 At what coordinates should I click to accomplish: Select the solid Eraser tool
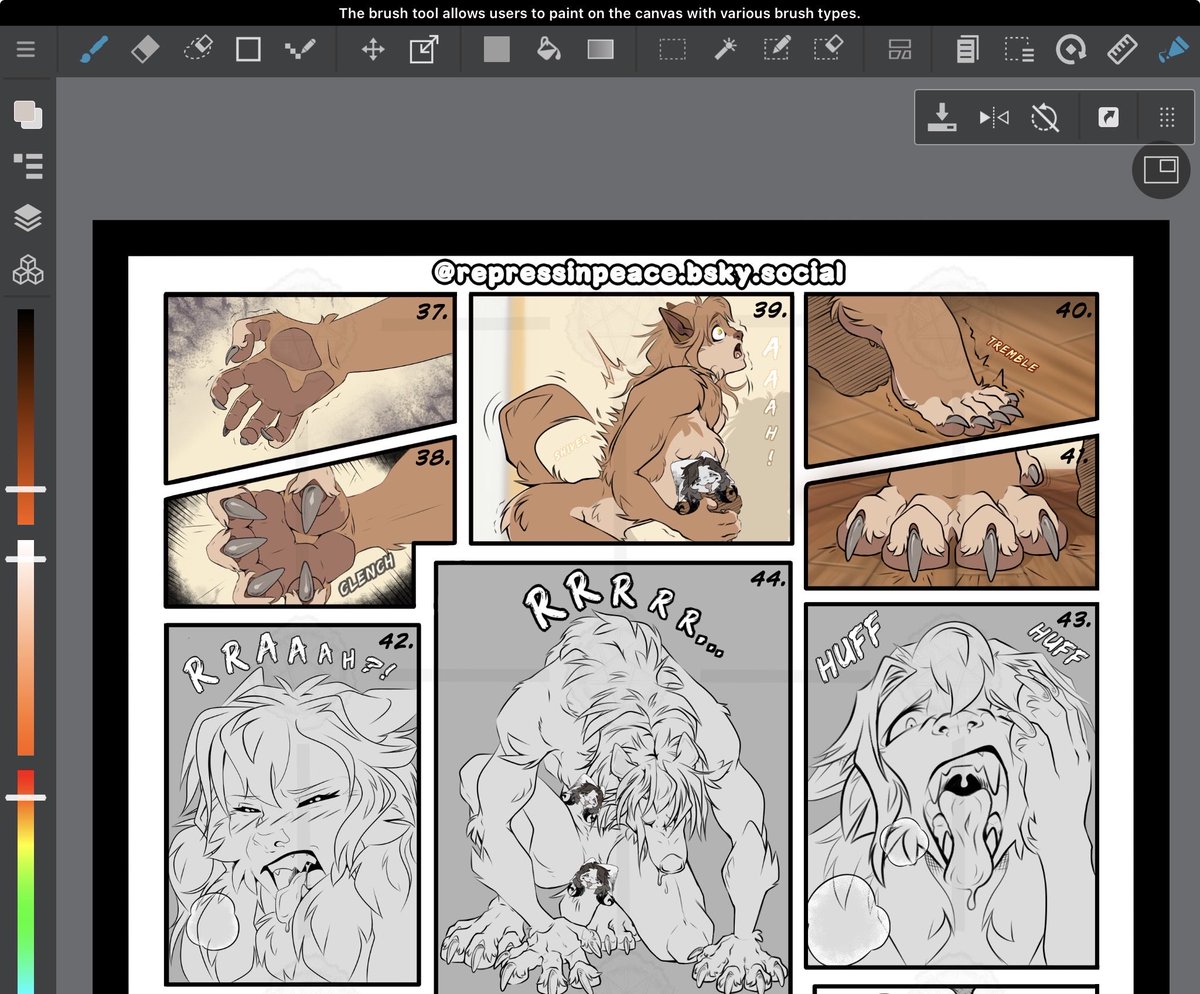pos(146,49)
